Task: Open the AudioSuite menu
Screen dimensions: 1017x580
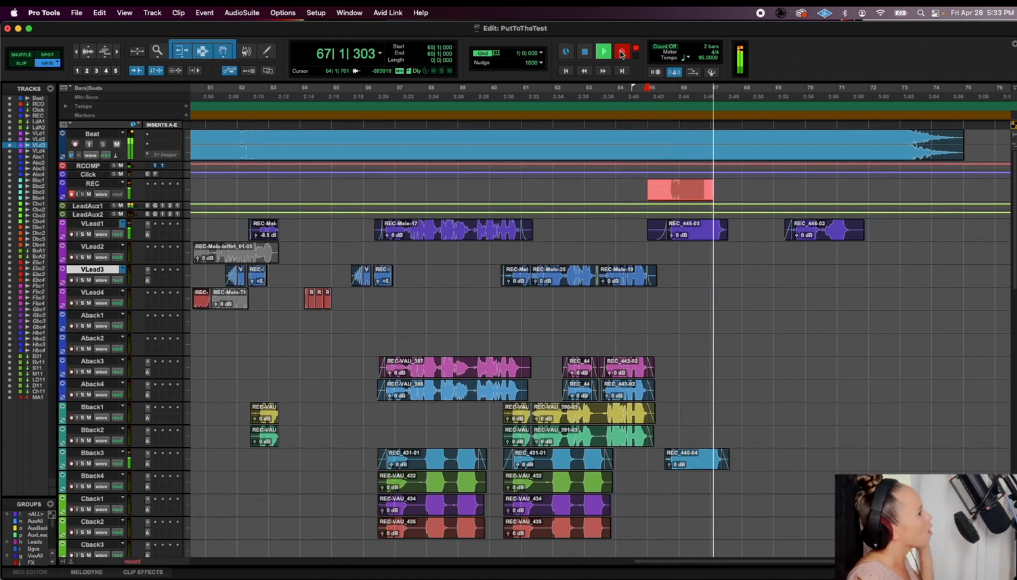Action: (241, 13)
